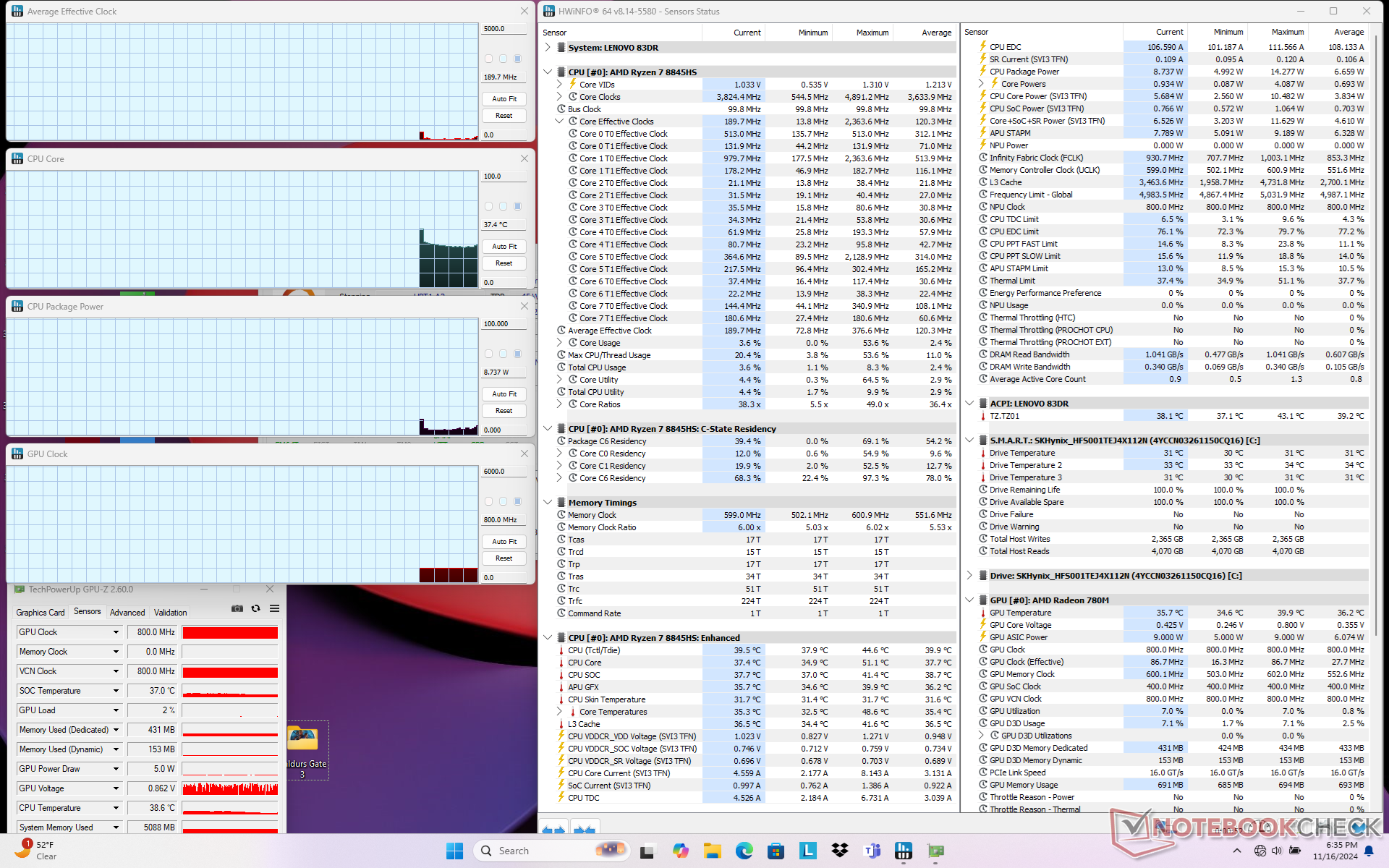The height and width of the screenshot is (868, 1389).
Task: Expand the System: LENOVO 83DR section
Action: [x=548, y=48]
